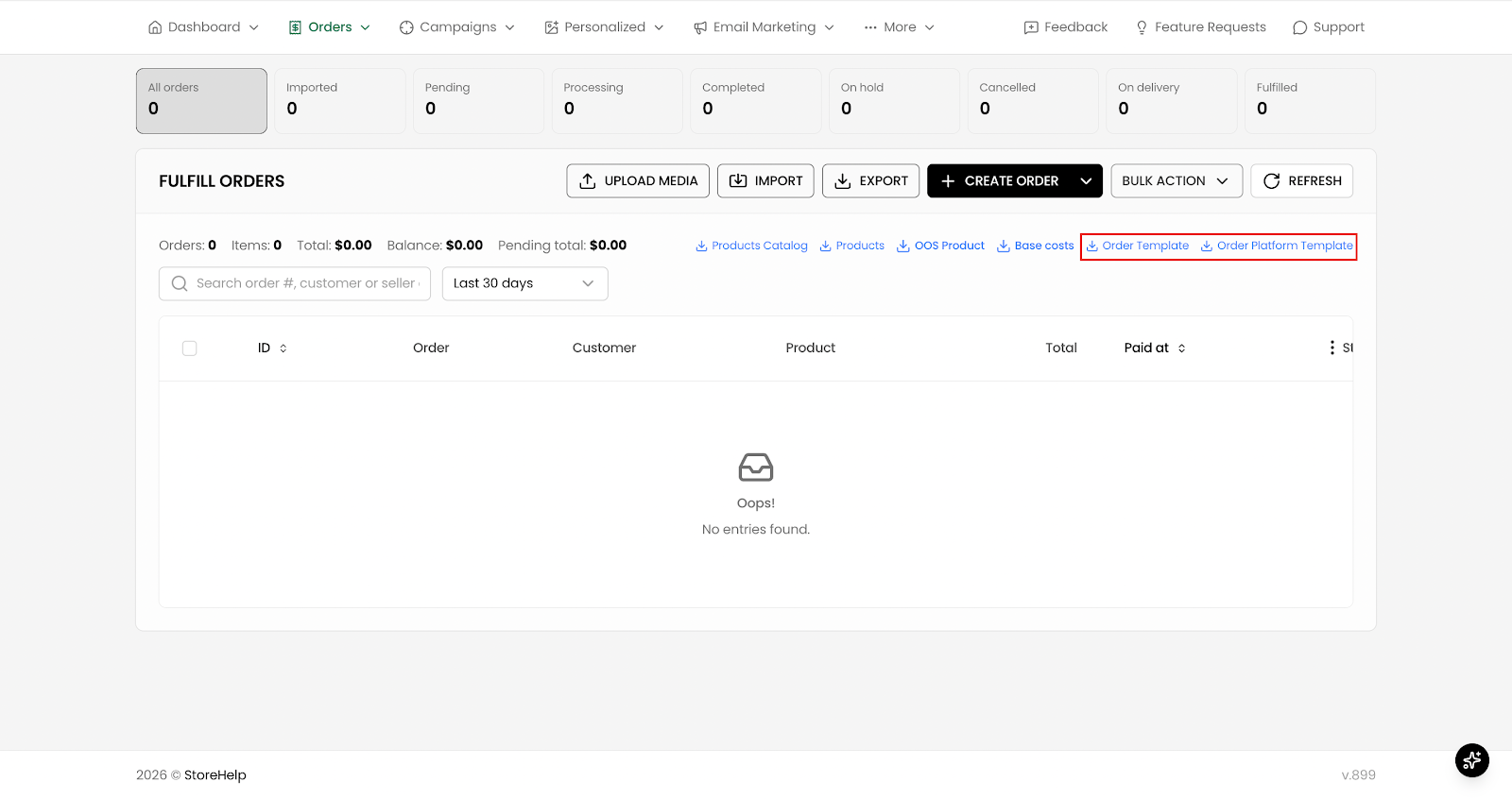Image resolution: width=1512 pixels, height=799 pixels.
Task: Click the More ellipsis icon
Action: (870, 27)
